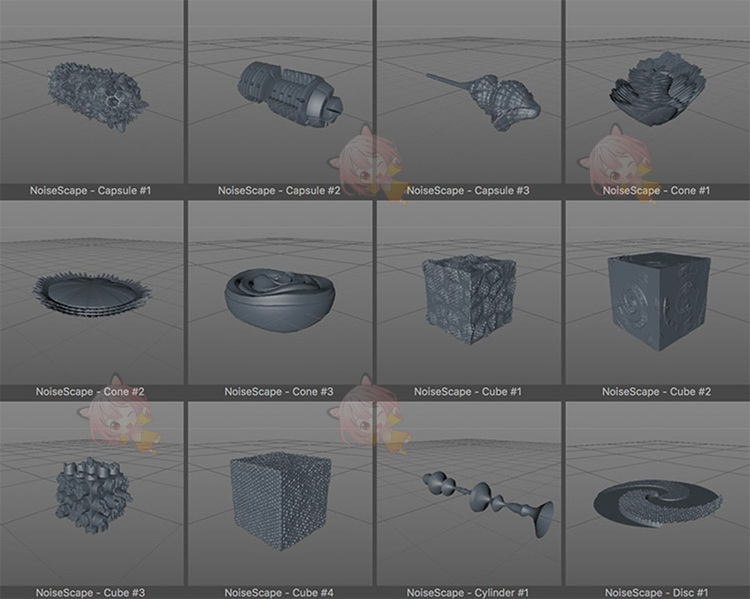Pick the NoiseScape Cube #4 preview
The width and height of the screenshot is (750, 599).
click(279, 493)
